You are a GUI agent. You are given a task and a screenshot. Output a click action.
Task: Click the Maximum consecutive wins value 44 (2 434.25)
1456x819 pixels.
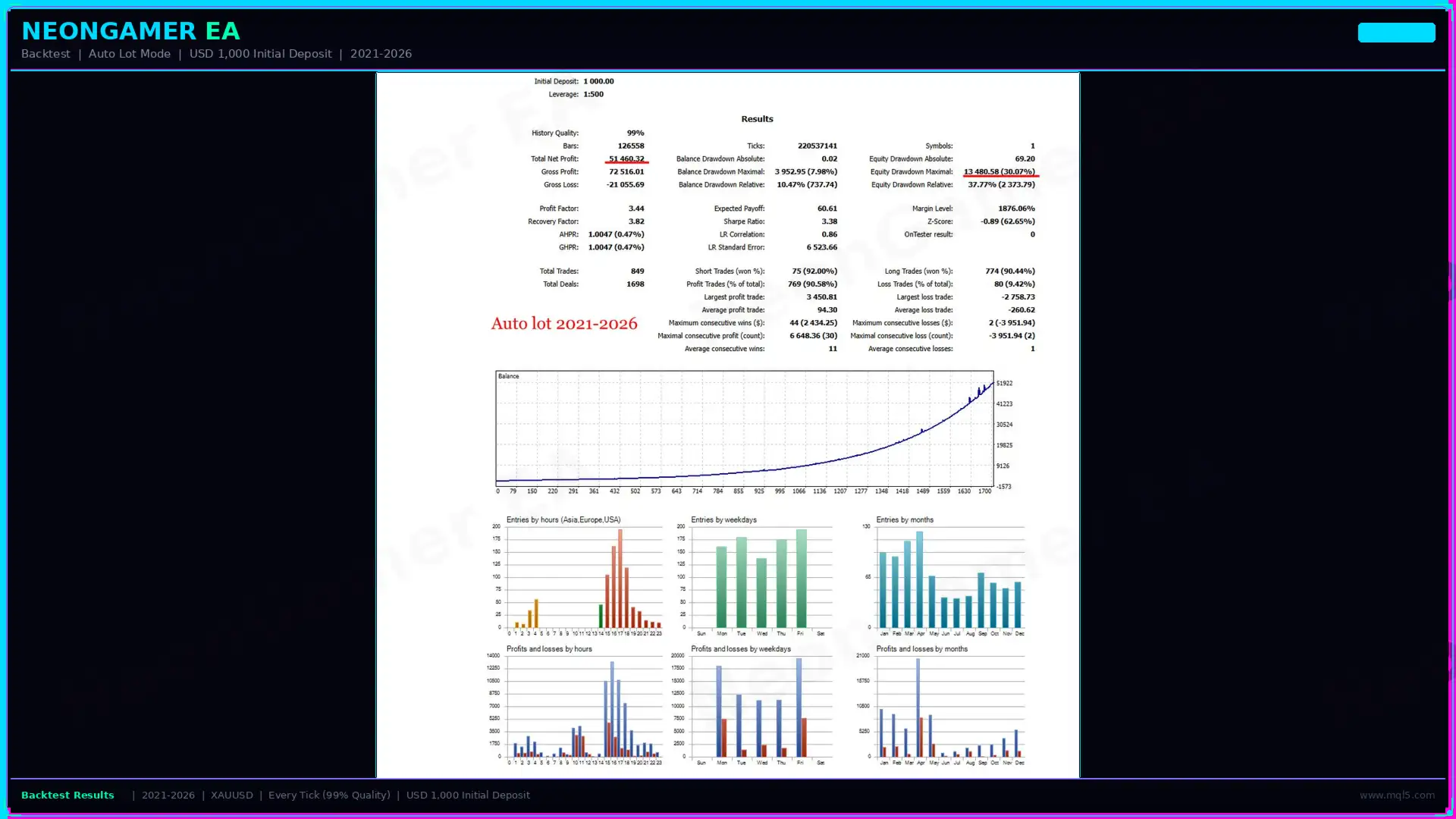[x=814, y=323]
